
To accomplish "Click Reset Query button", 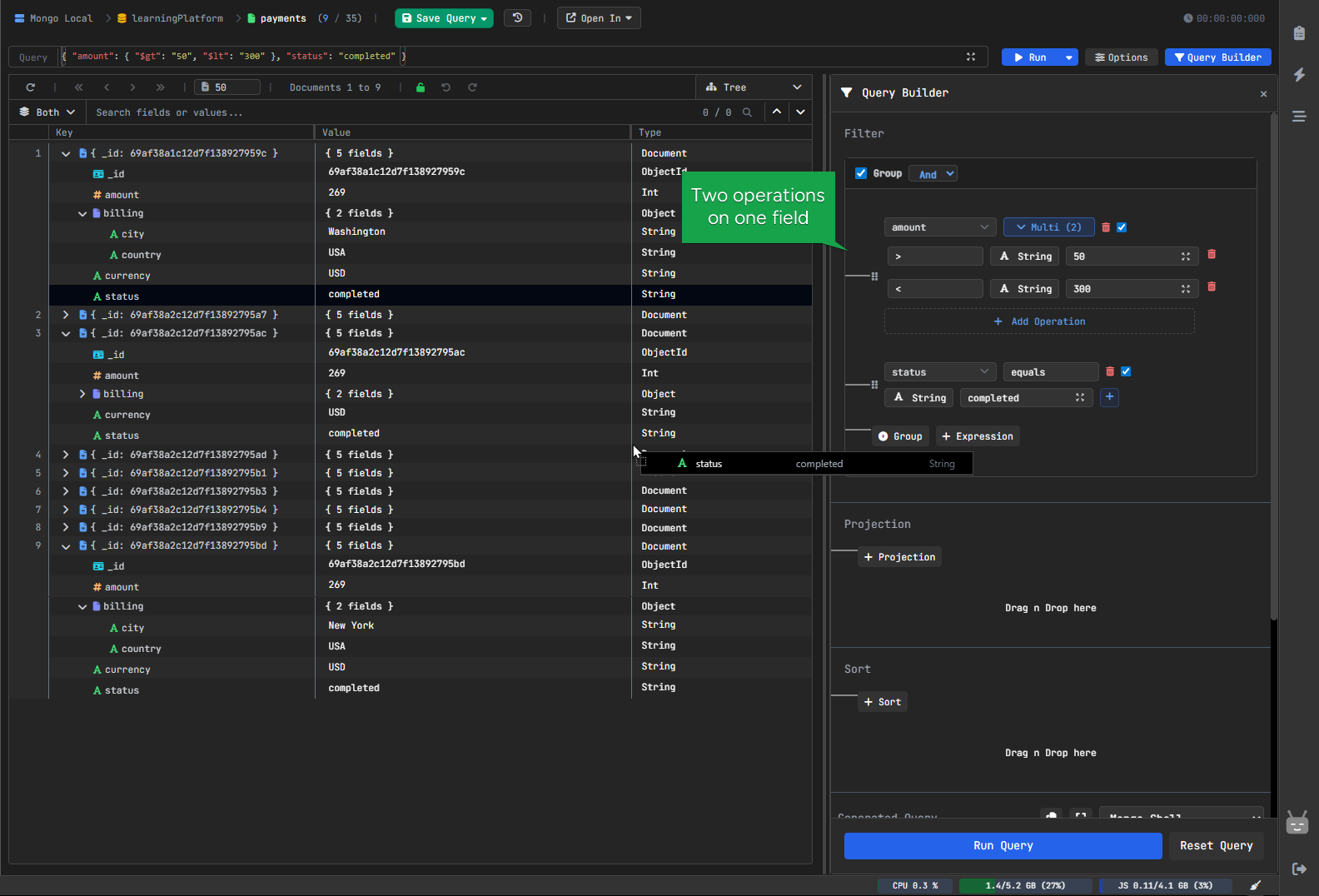I will [x=1216, y=845].
